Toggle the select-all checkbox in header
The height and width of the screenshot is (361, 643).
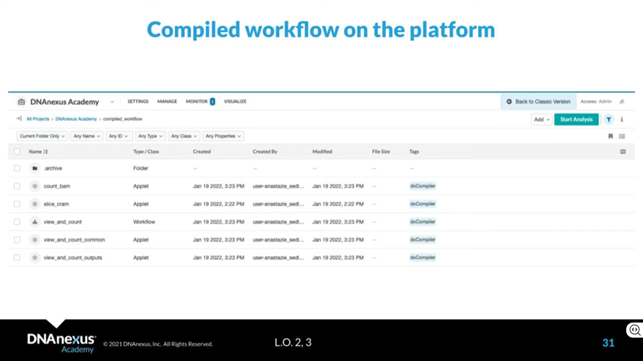click(17, 152)
